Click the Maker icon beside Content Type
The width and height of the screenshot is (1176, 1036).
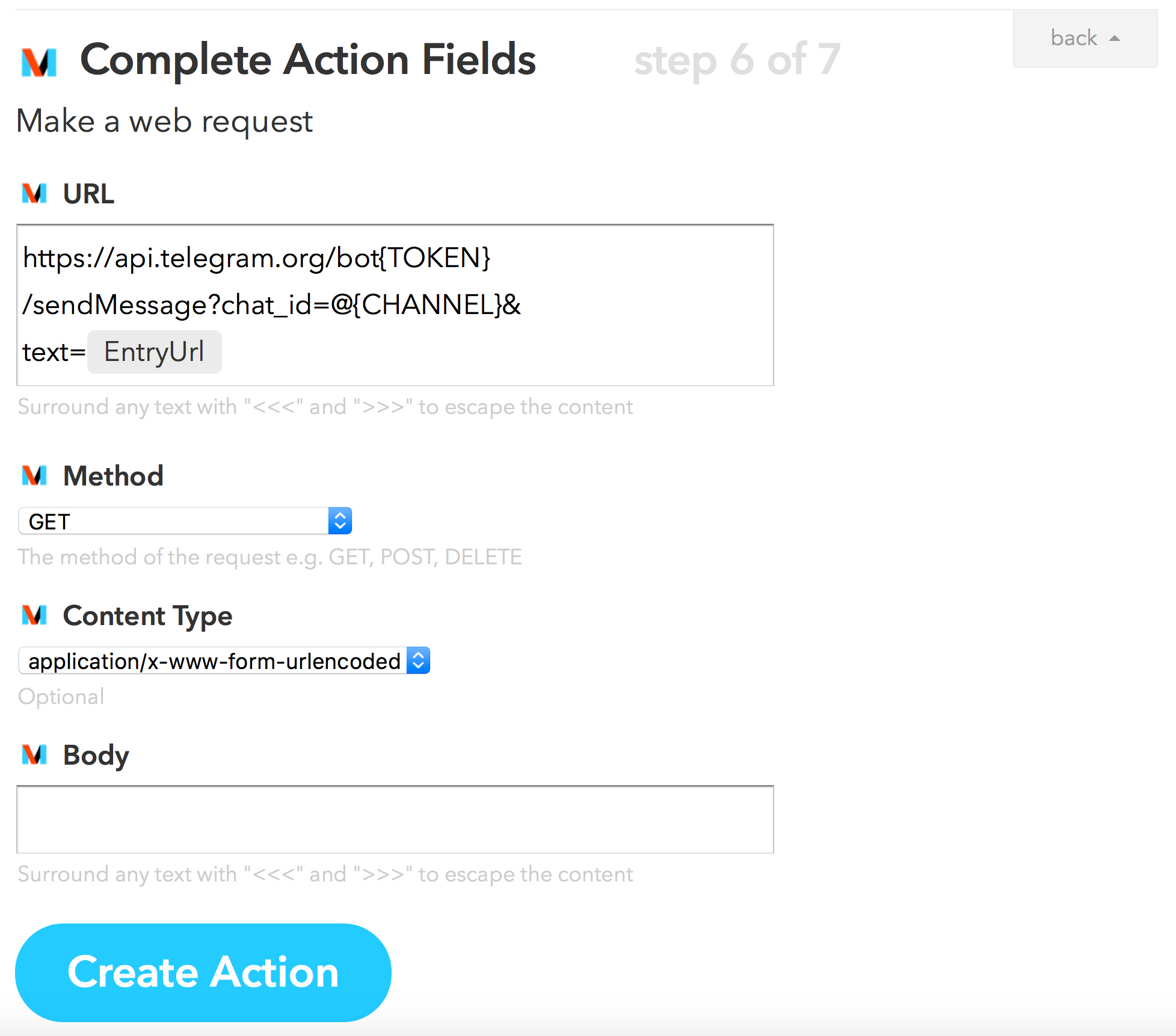click(x=34, y=615)
